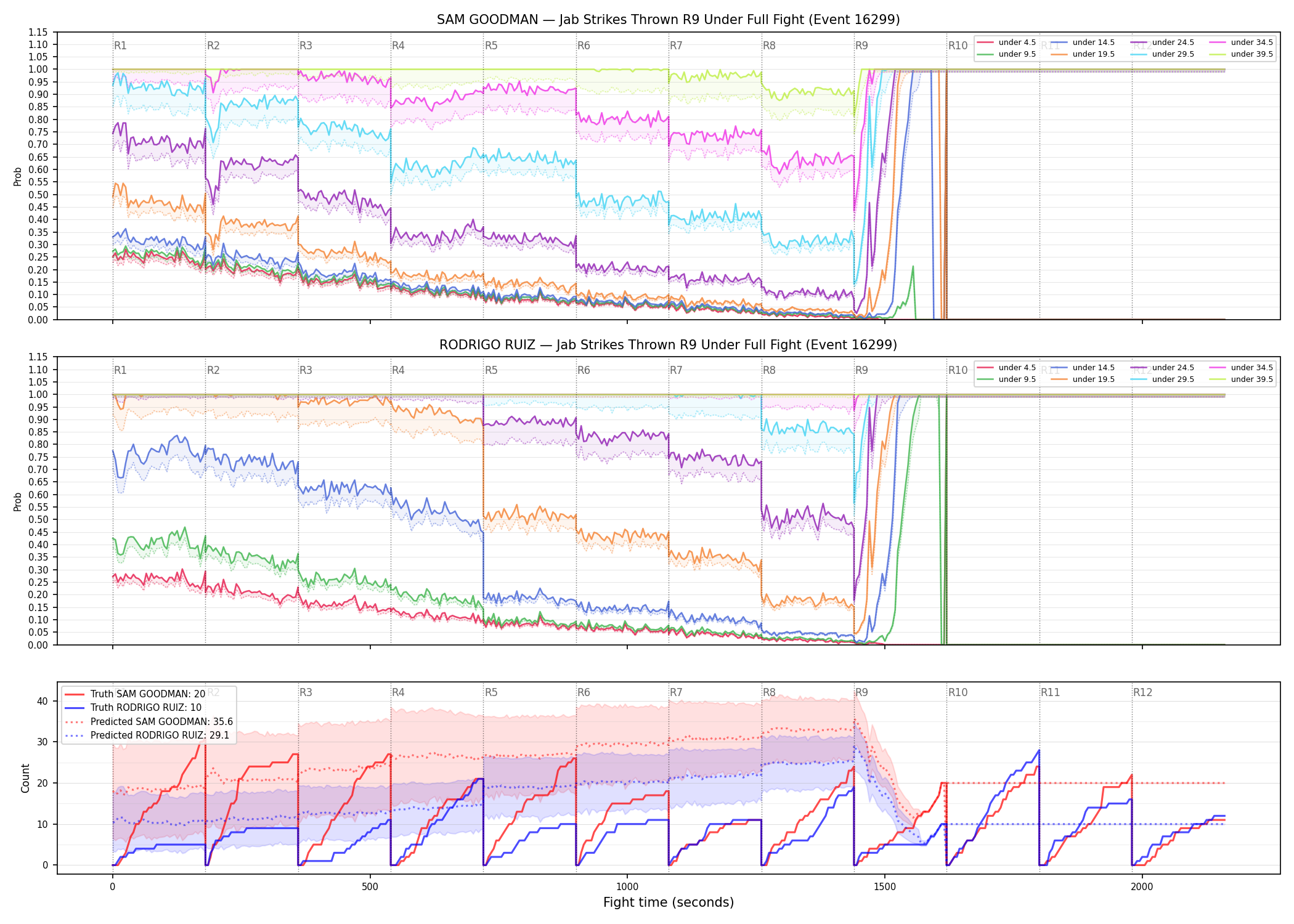The width and height of the screenshot is (1294, 924).
Task: Click the 0.25 tick in Rodrigo Ruiz chart
Action: pos(38,582)
